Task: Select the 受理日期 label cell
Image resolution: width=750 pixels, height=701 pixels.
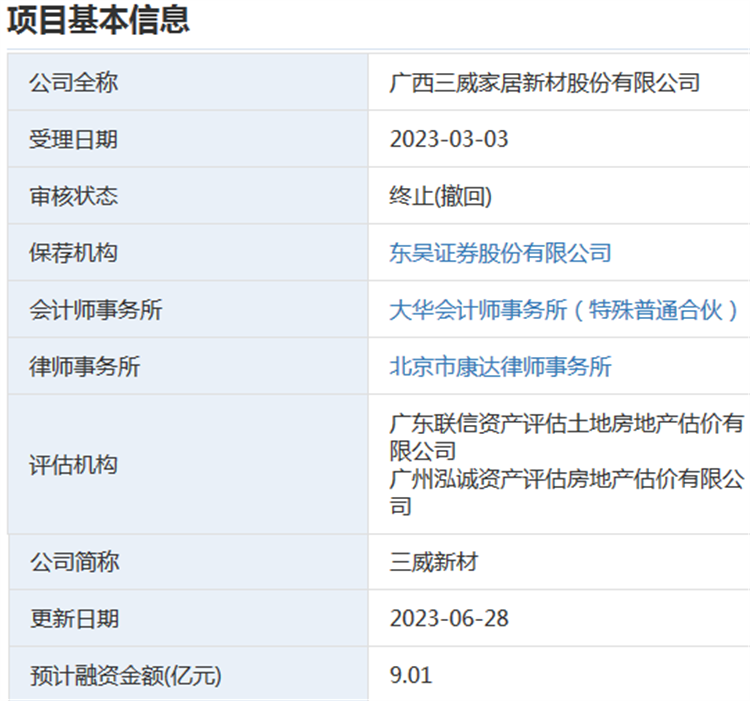Action: (x=188, y=139)
